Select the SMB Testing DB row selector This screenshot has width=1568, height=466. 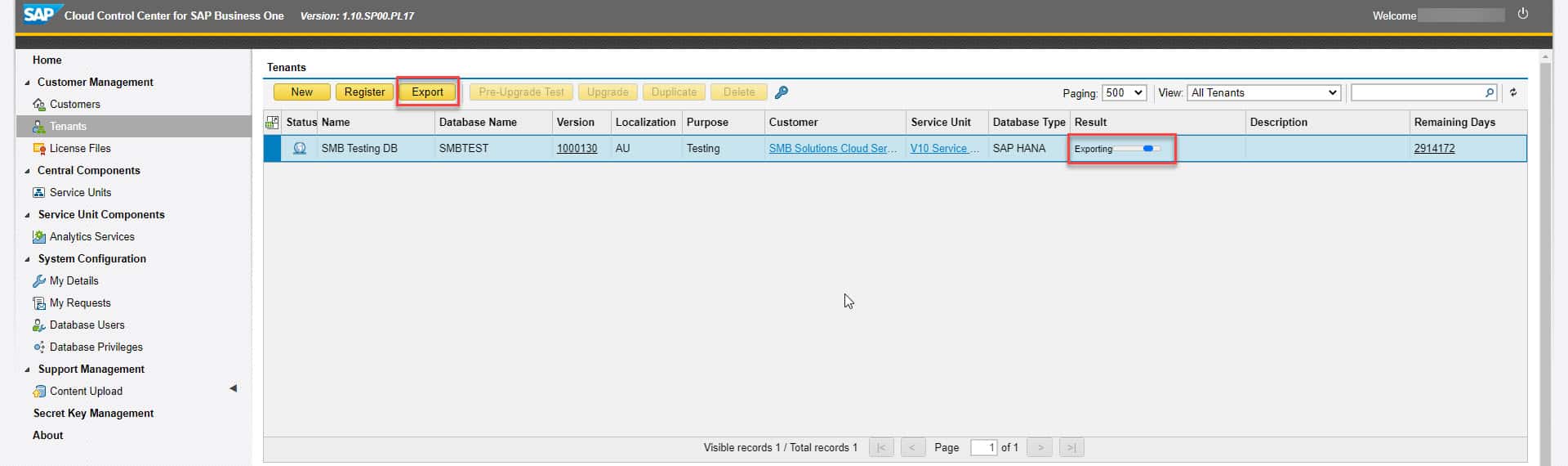click(x=272, y=149)
